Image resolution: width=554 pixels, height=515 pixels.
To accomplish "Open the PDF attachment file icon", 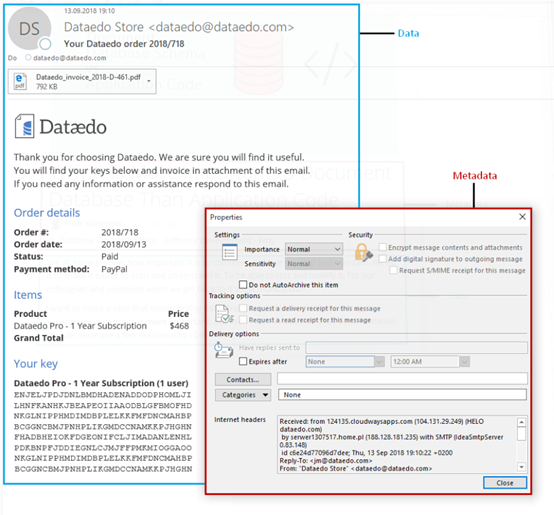I will (x=20, y=81).
